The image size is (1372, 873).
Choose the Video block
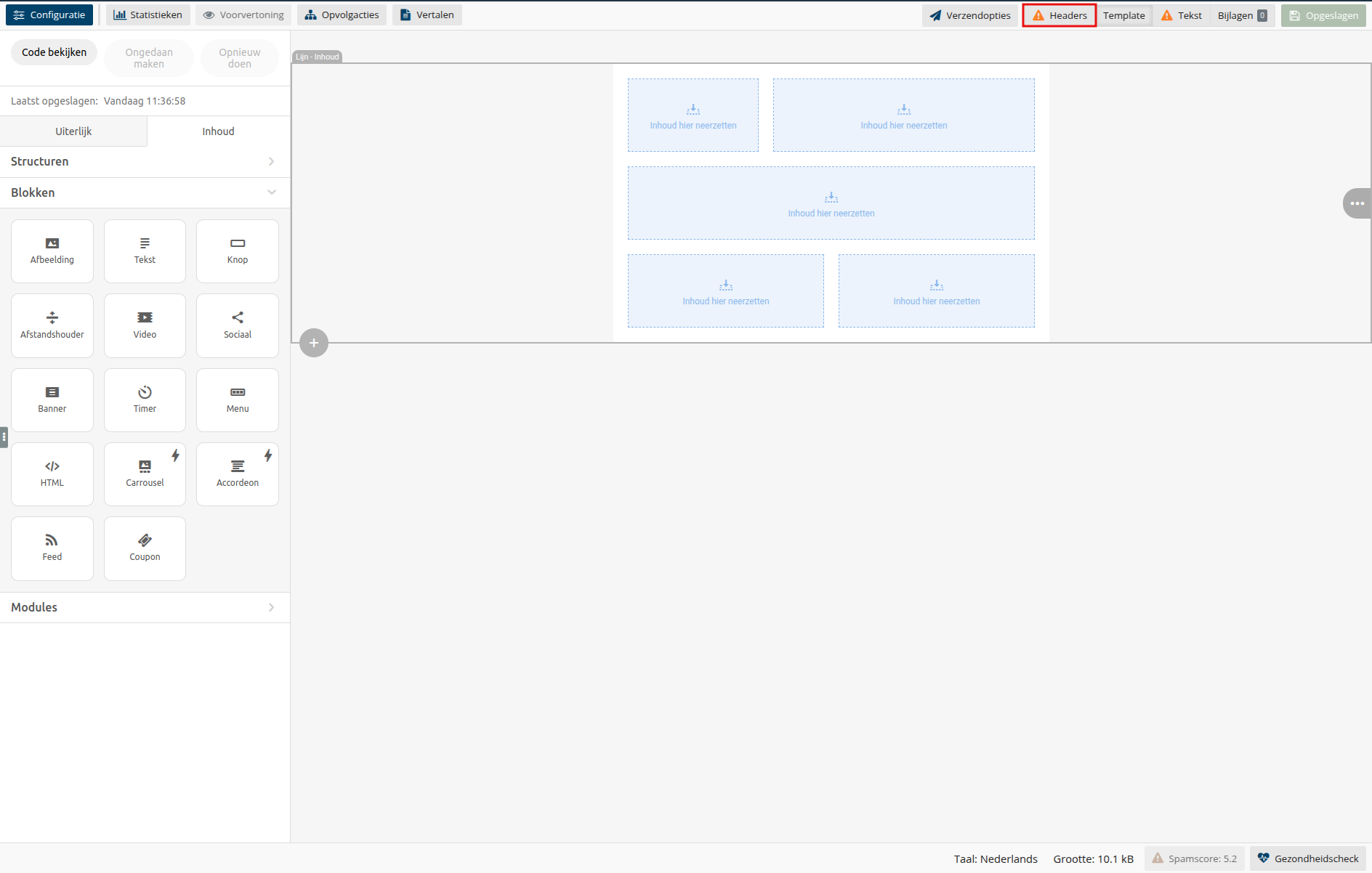[x=145, y=325]
